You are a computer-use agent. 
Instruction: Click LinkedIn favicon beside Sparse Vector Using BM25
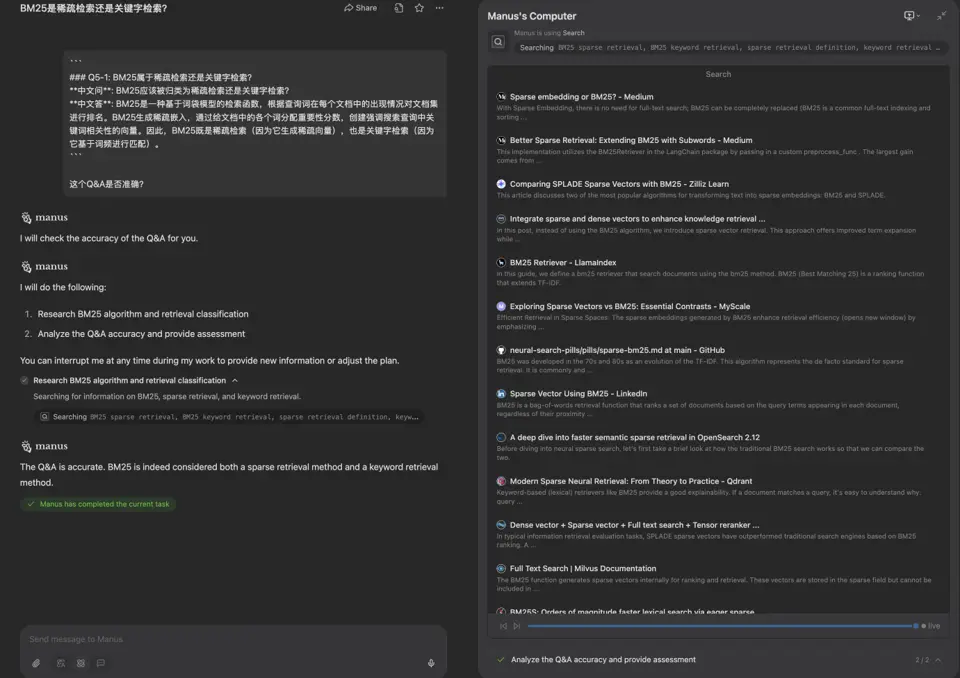501,394
